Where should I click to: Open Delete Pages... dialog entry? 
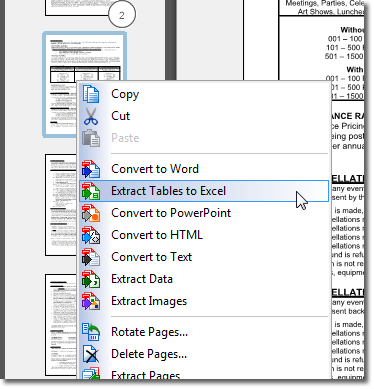coord(204,354)
